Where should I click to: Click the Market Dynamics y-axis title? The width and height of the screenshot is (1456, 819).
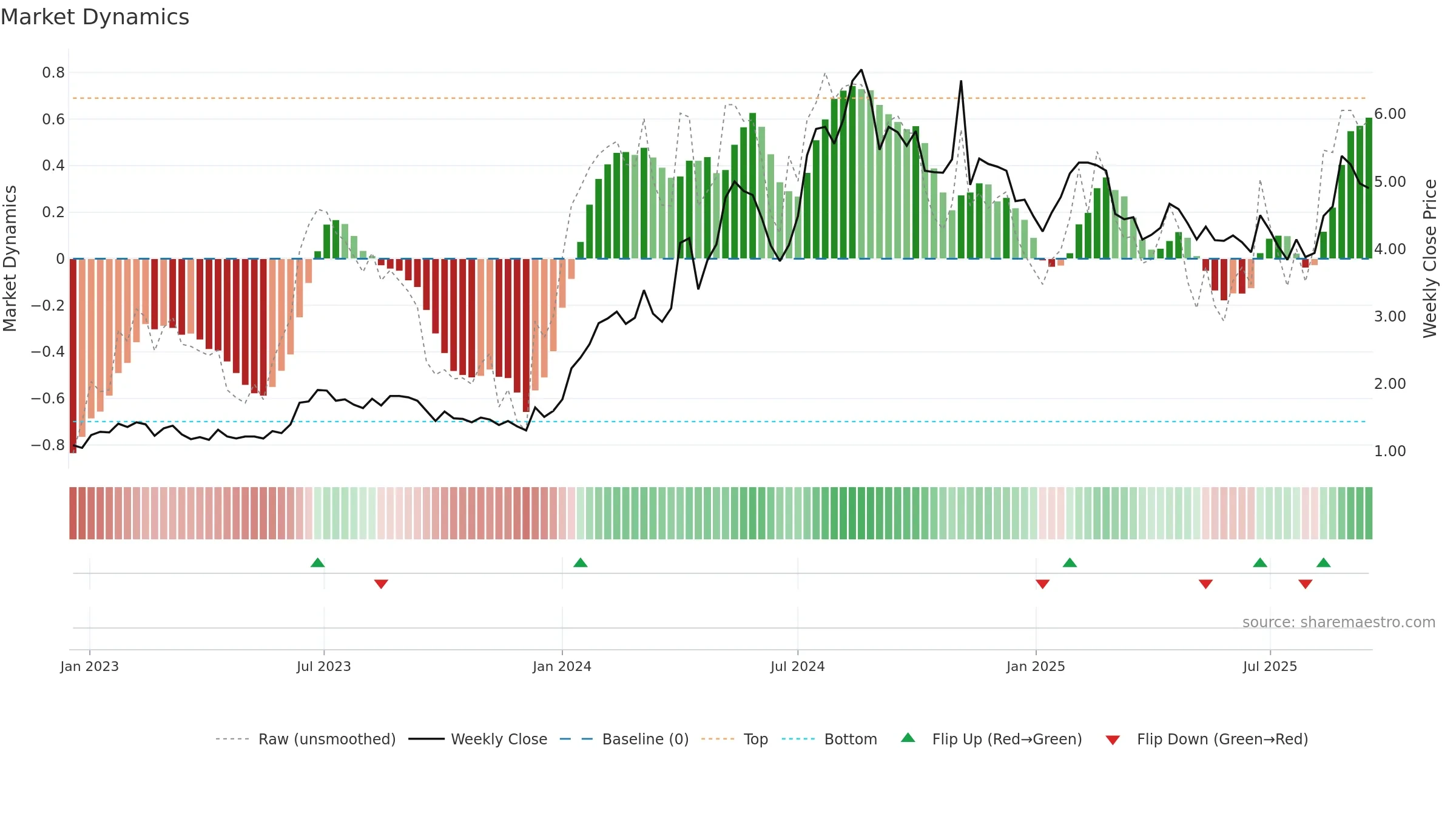[x=10, y=258]
